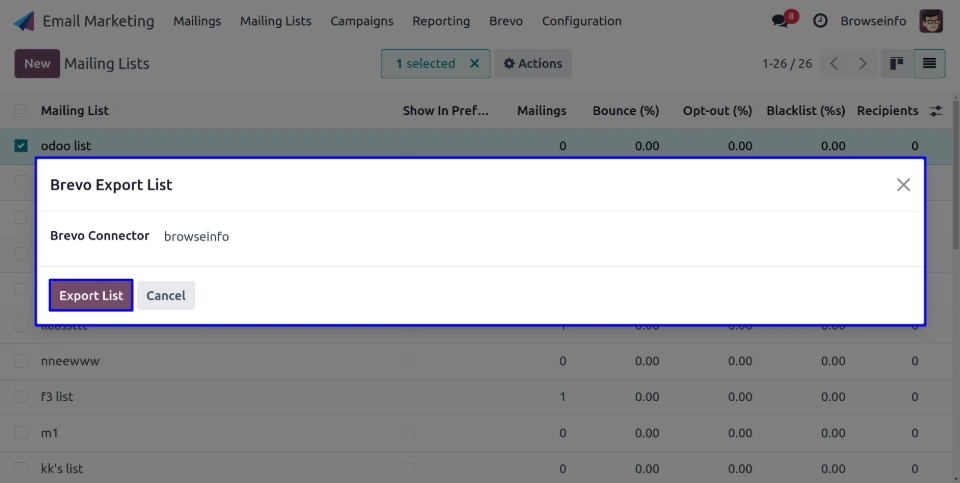Viewport: 960px width, 483px height.
Task: Open the Actions dropdown menu
Action: click(x=533, y=64)
